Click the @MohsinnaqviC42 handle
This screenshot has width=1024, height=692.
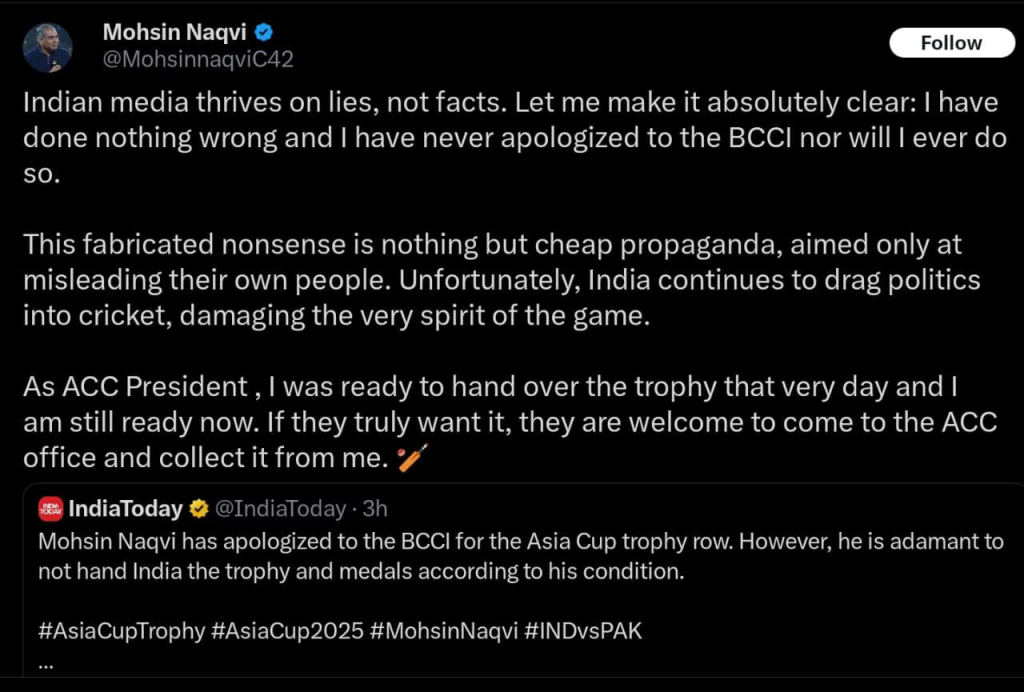tap(198, 58)
